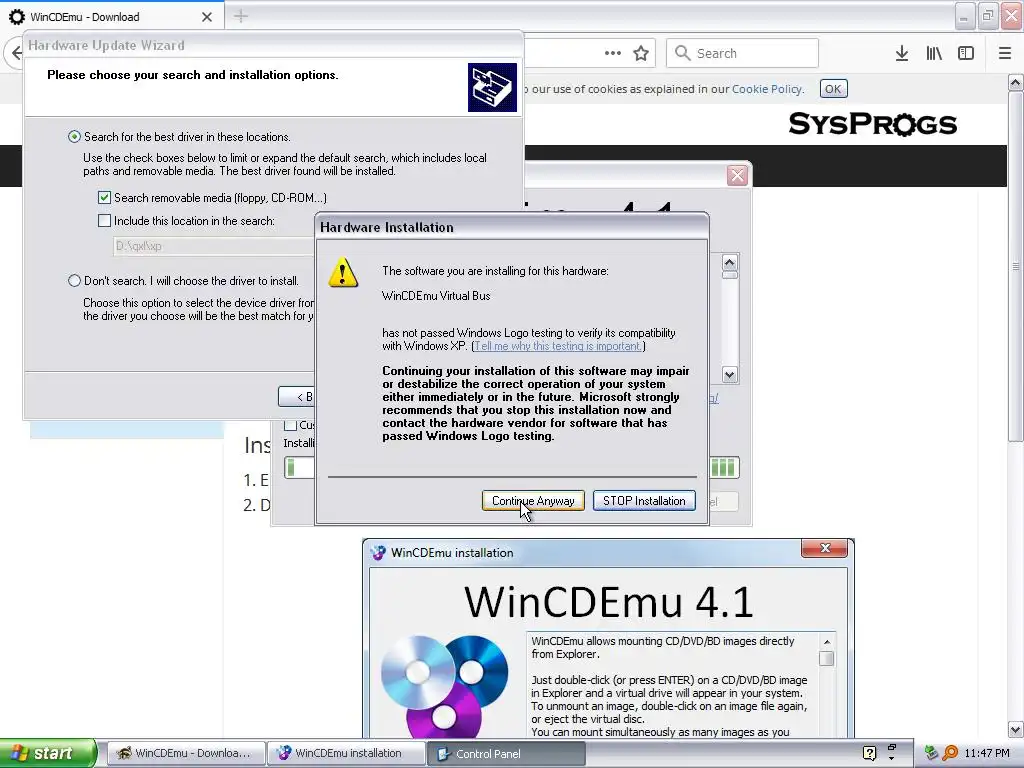Click the 11:47 PM system clock
Viewport: 1024px width, 768px height.
pyautogui.click(x=987, y=753)
